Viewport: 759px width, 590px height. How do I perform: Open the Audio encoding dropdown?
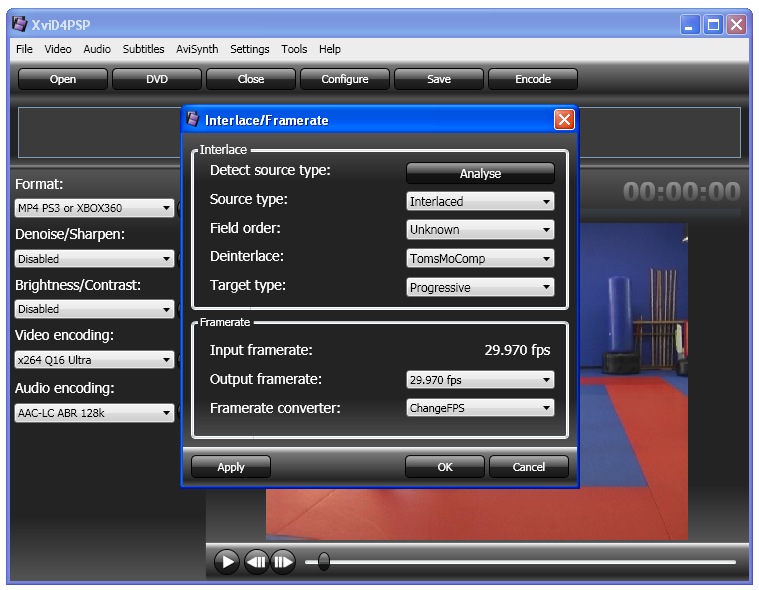tap(94, 413)
